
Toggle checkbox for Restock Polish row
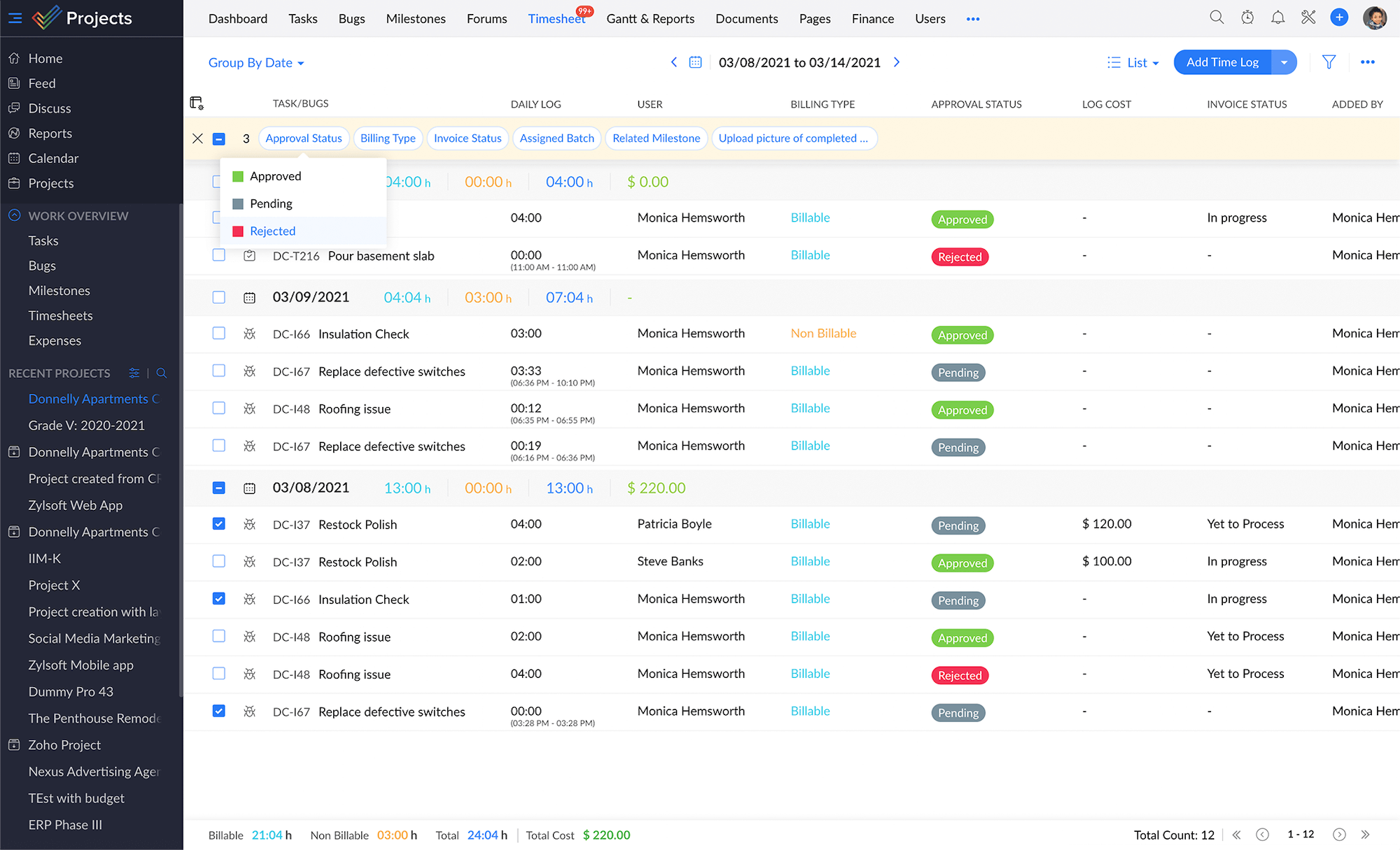click(219, 523)
